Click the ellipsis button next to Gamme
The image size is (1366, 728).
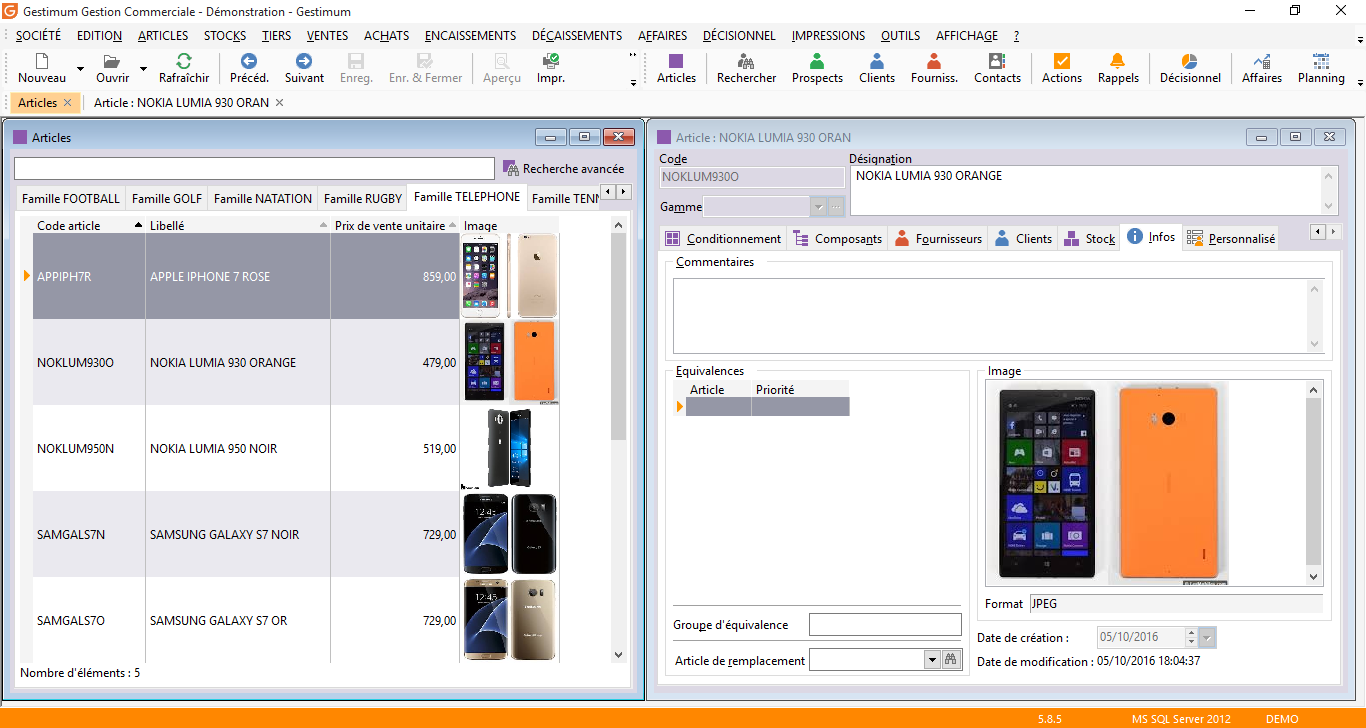(837, 207)
